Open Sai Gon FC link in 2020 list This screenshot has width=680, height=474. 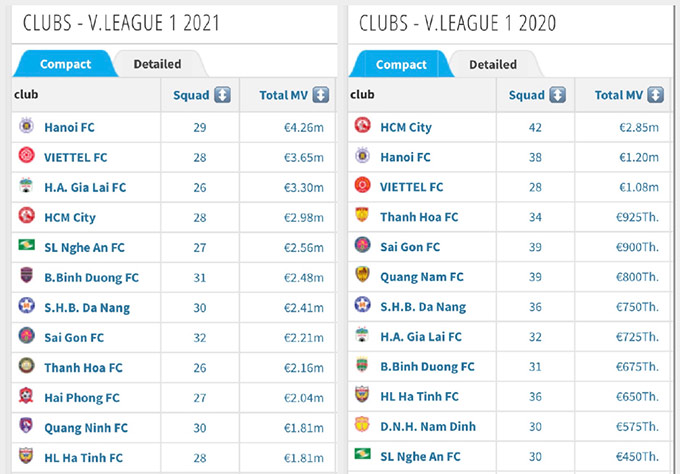[x=410, y=246]
